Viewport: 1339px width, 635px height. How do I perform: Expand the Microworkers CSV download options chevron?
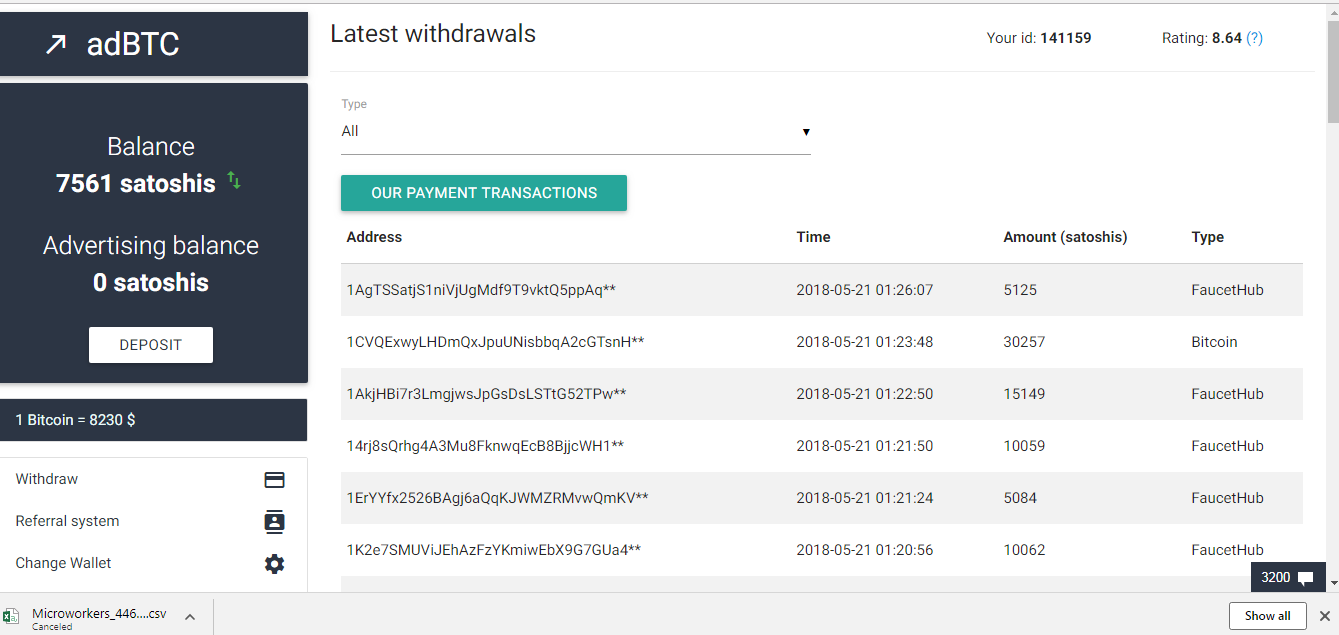pos(190,616)
